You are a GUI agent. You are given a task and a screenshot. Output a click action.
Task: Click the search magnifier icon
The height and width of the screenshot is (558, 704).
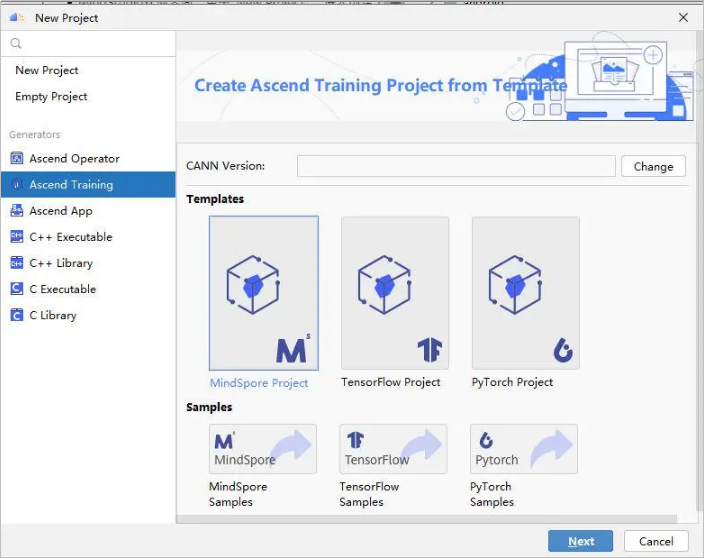tap(16, 44)
